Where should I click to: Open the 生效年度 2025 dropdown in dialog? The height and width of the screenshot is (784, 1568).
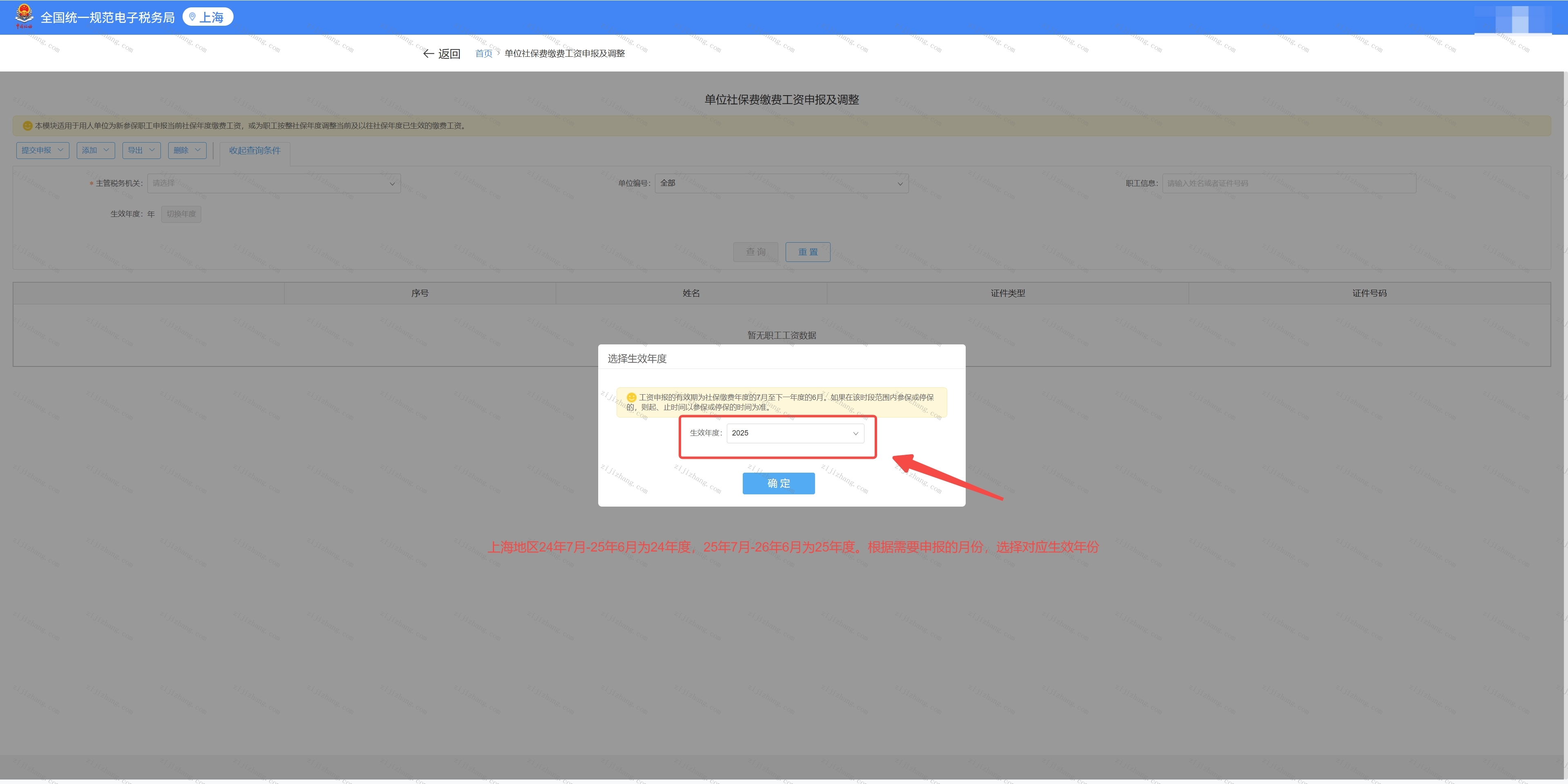pyautogui.click(x=795, y=433)
